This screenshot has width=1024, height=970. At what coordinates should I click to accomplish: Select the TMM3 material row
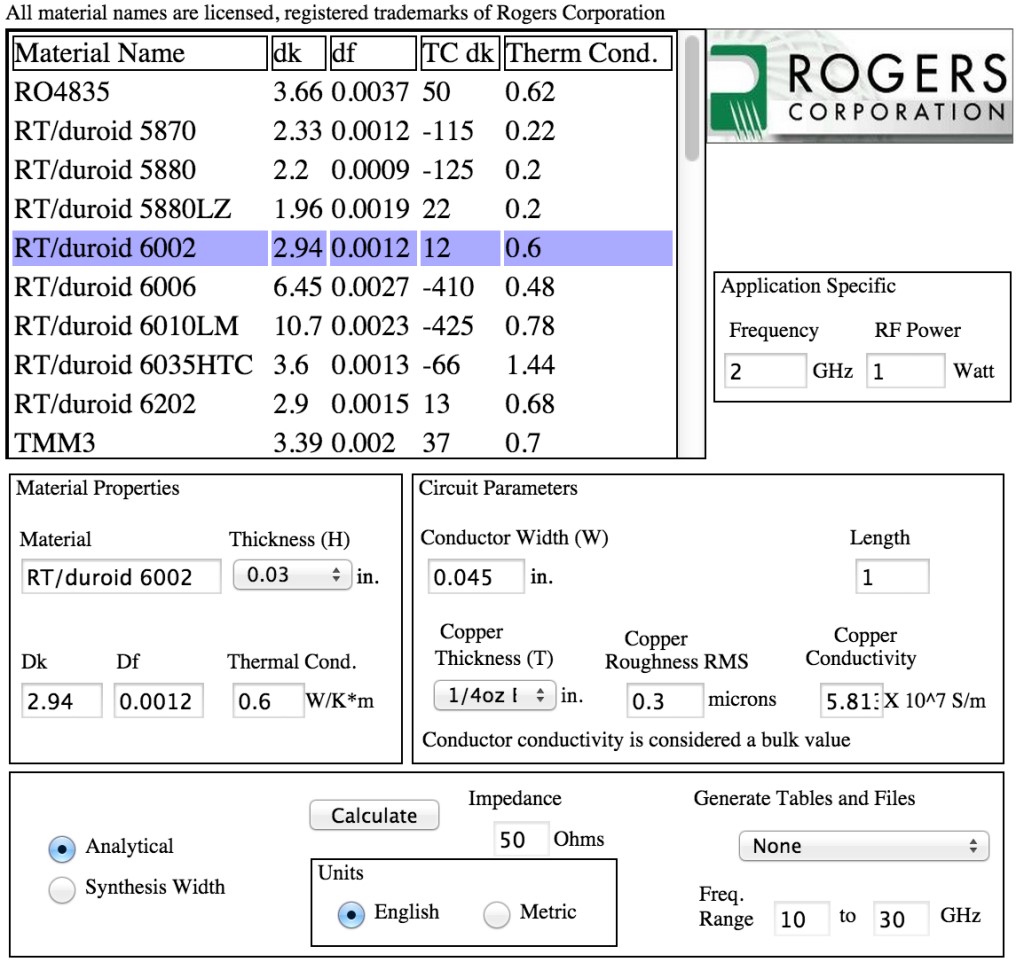point(343,443)
